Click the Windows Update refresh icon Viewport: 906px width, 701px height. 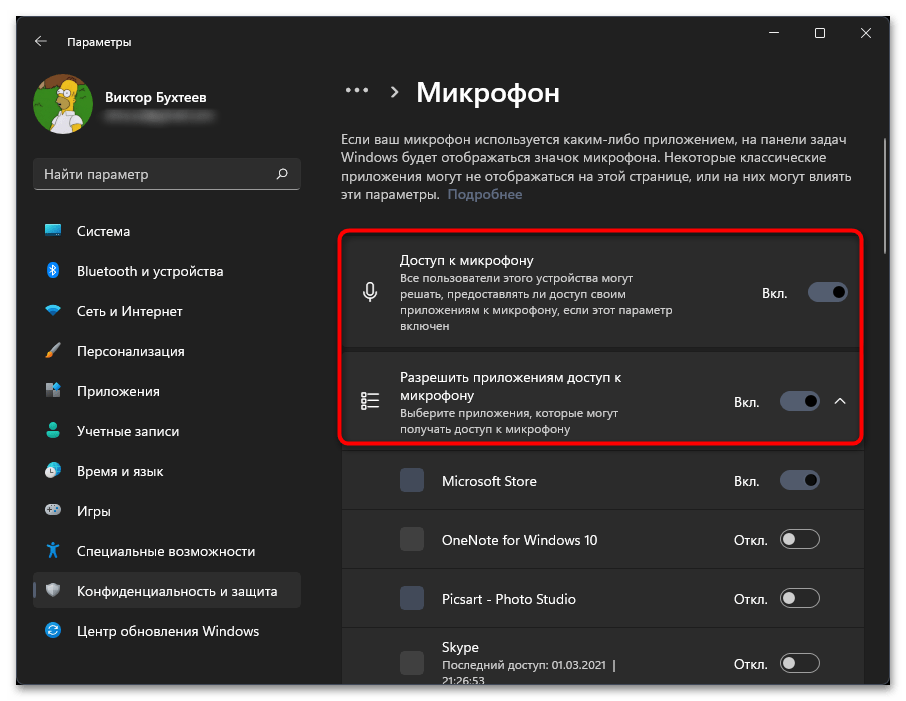[53, 630]
